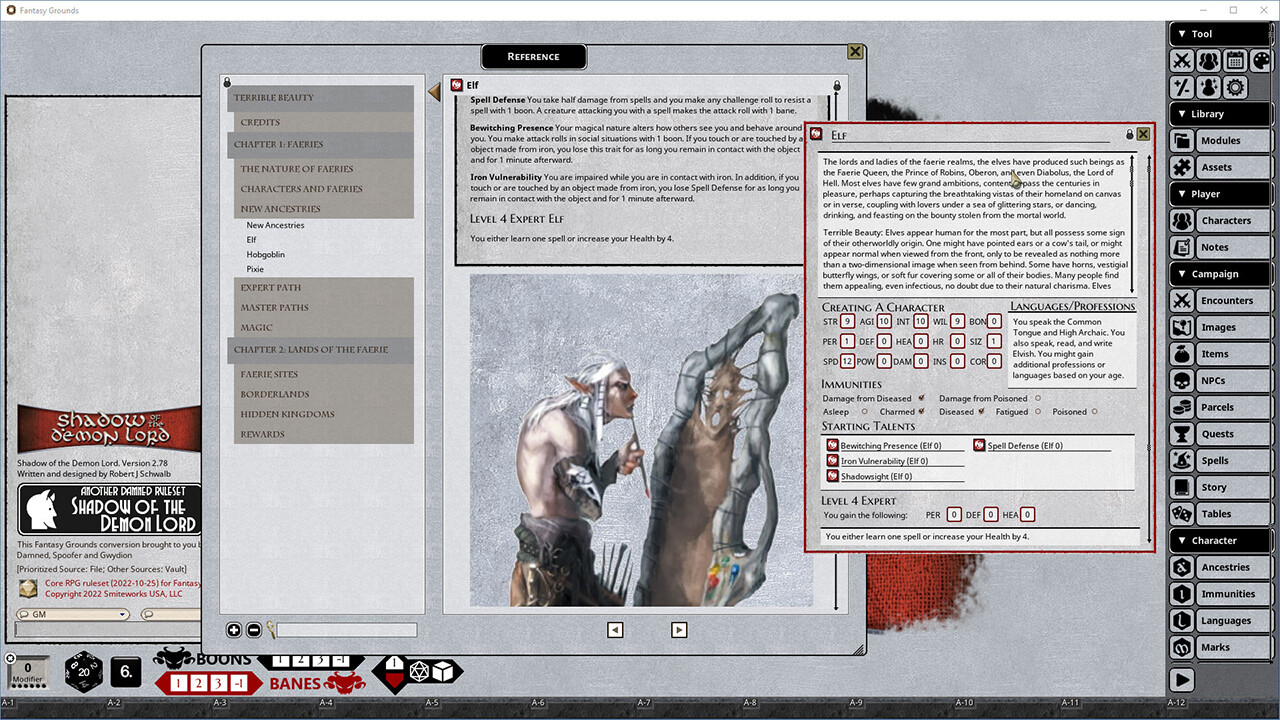Enable the Poisoned immunity checkbox
The width and height of the screenshot is (1280, 720).
(1094, 411)
